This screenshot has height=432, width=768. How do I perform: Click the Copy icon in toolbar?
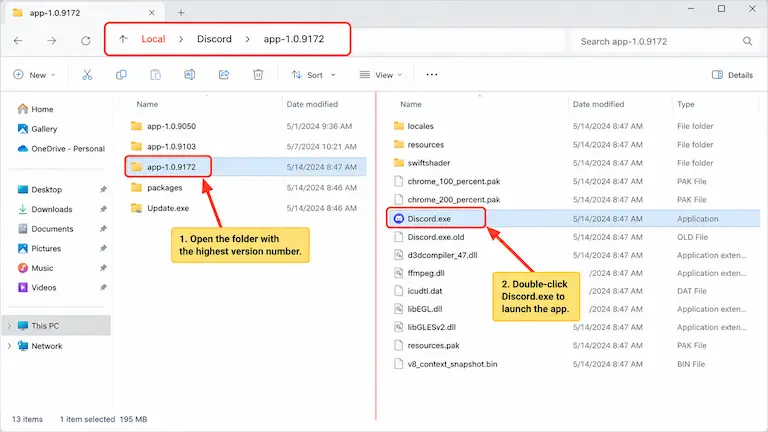tap(121, 74)
